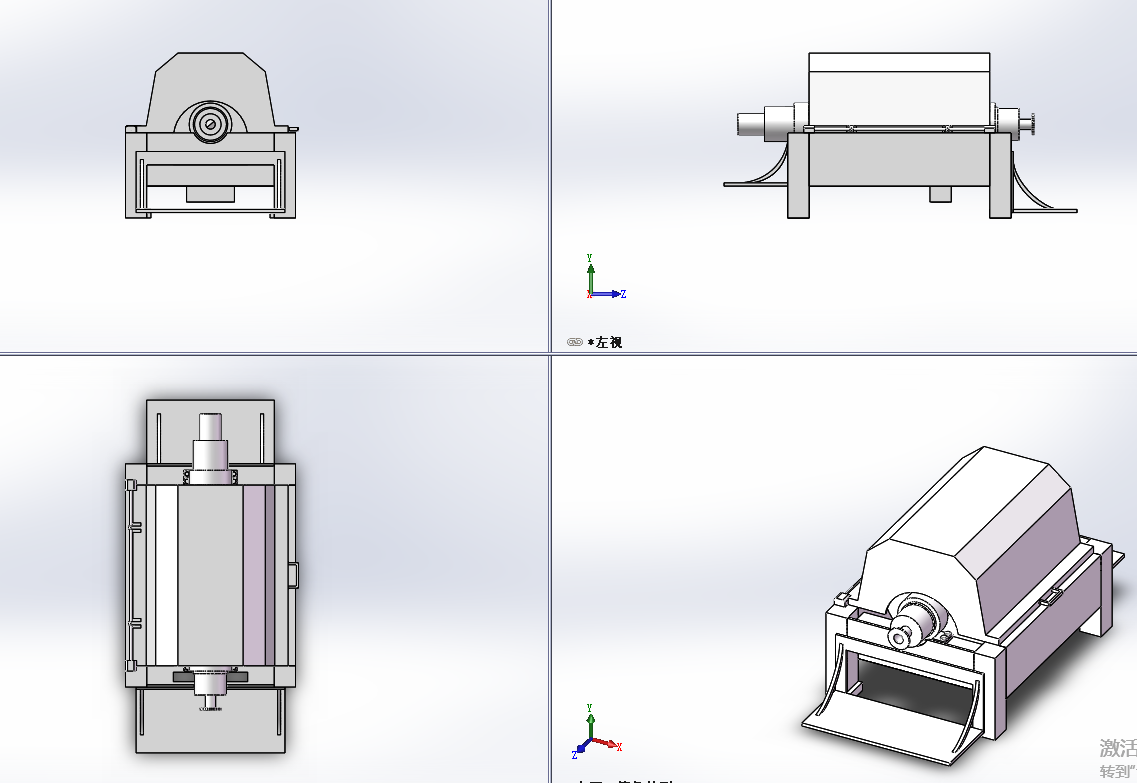Viewport: 1137px width, 783px height.
Task: Click the red X axis of the isometric triad
Action: (x=606, y=744)
